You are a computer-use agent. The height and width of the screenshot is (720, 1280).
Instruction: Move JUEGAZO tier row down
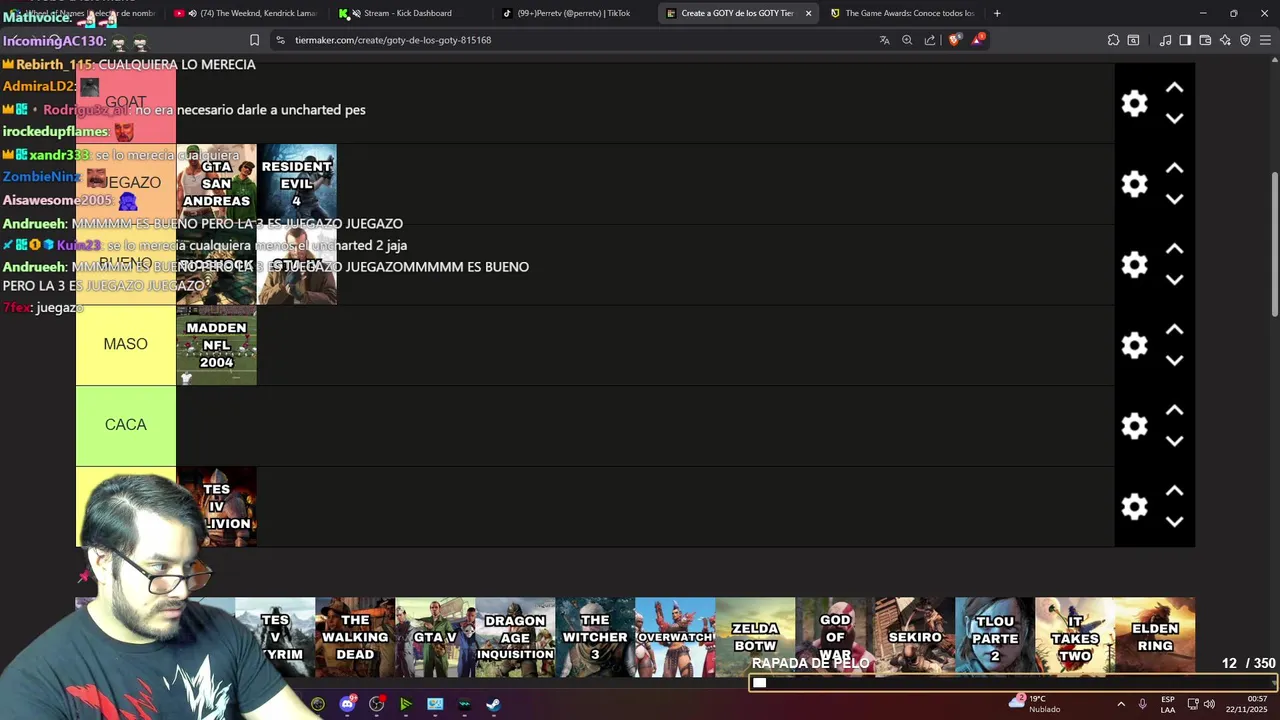click(x=1175, y=199)
